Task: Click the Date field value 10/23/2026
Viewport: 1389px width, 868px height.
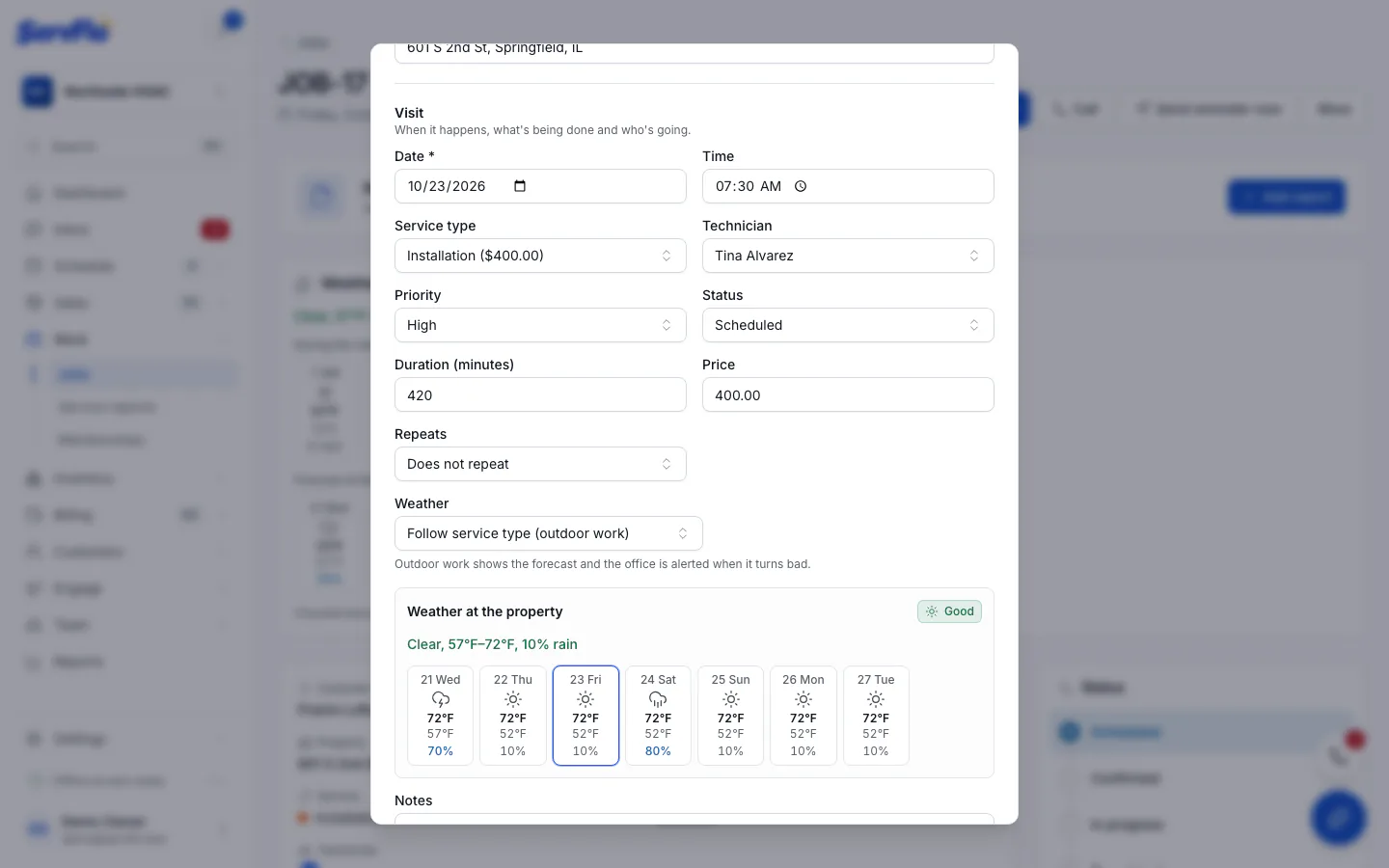Action: (447, 186)
